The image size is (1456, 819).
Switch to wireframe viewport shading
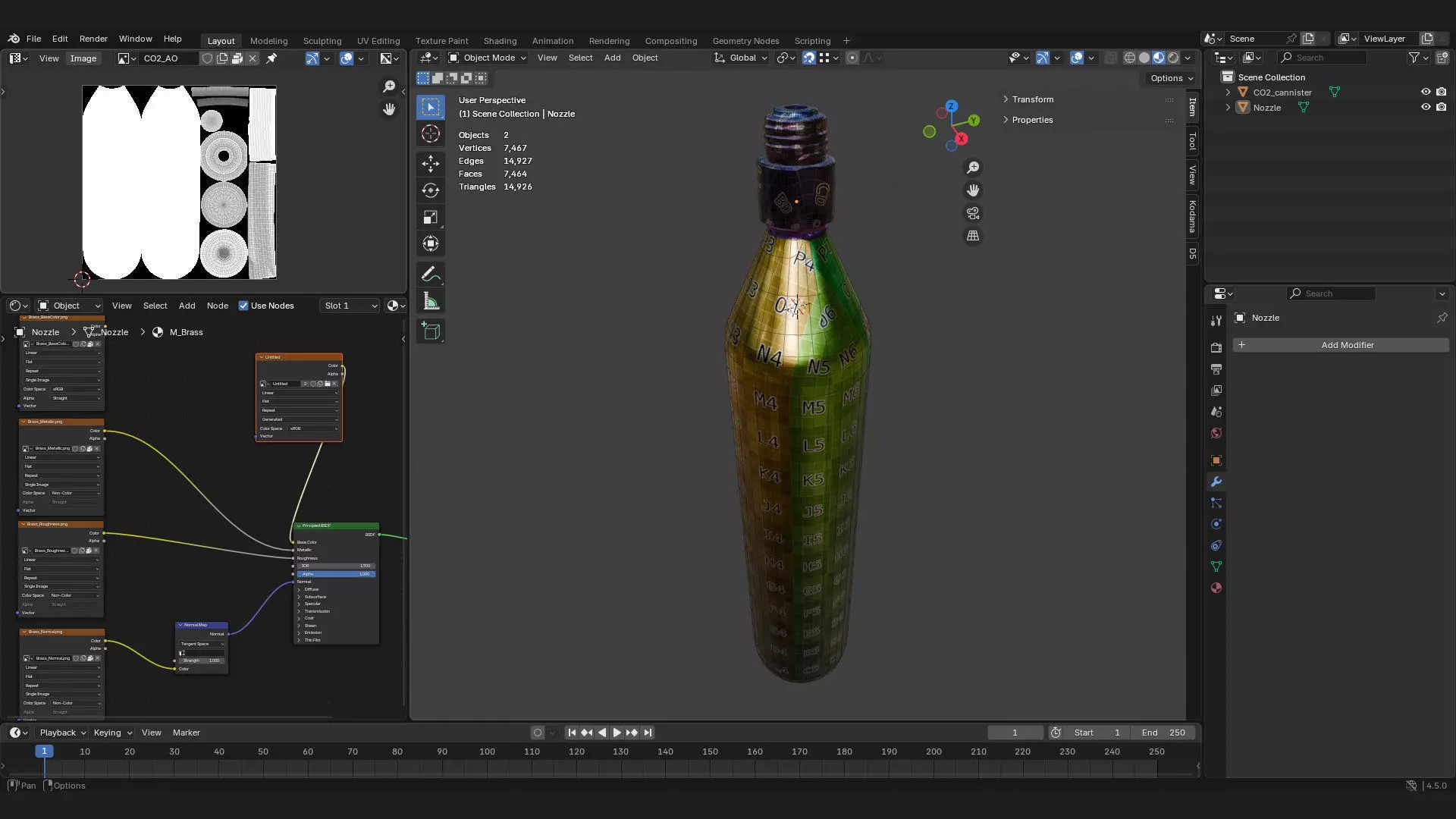click(1130, 58)
